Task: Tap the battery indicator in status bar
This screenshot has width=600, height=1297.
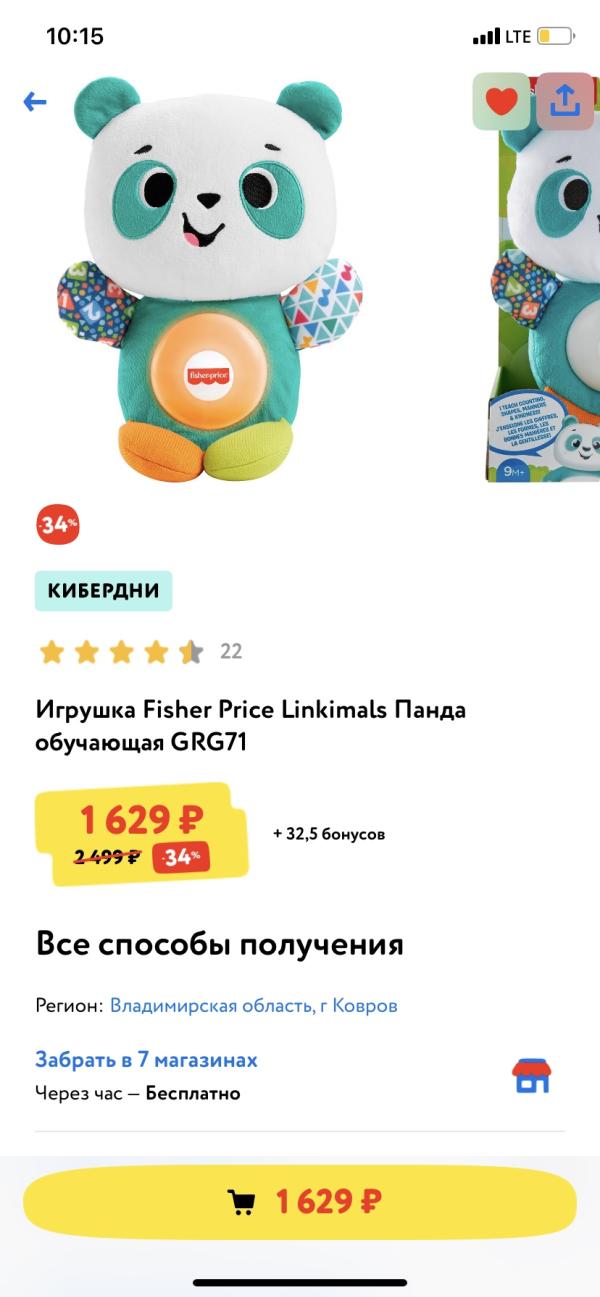Action: point(556,37)
